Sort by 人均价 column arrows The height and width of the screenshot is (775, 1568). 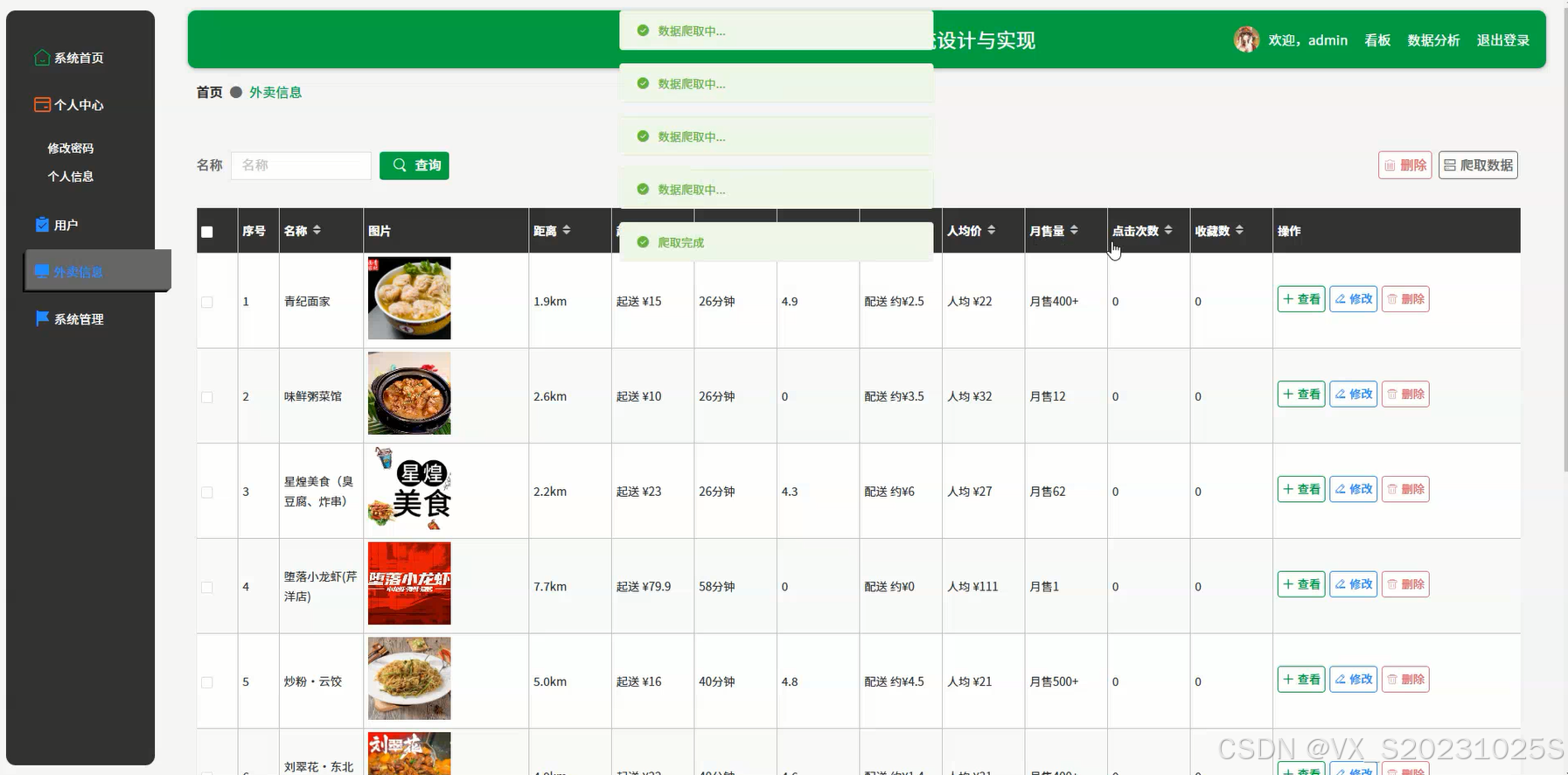coord(992,230)
